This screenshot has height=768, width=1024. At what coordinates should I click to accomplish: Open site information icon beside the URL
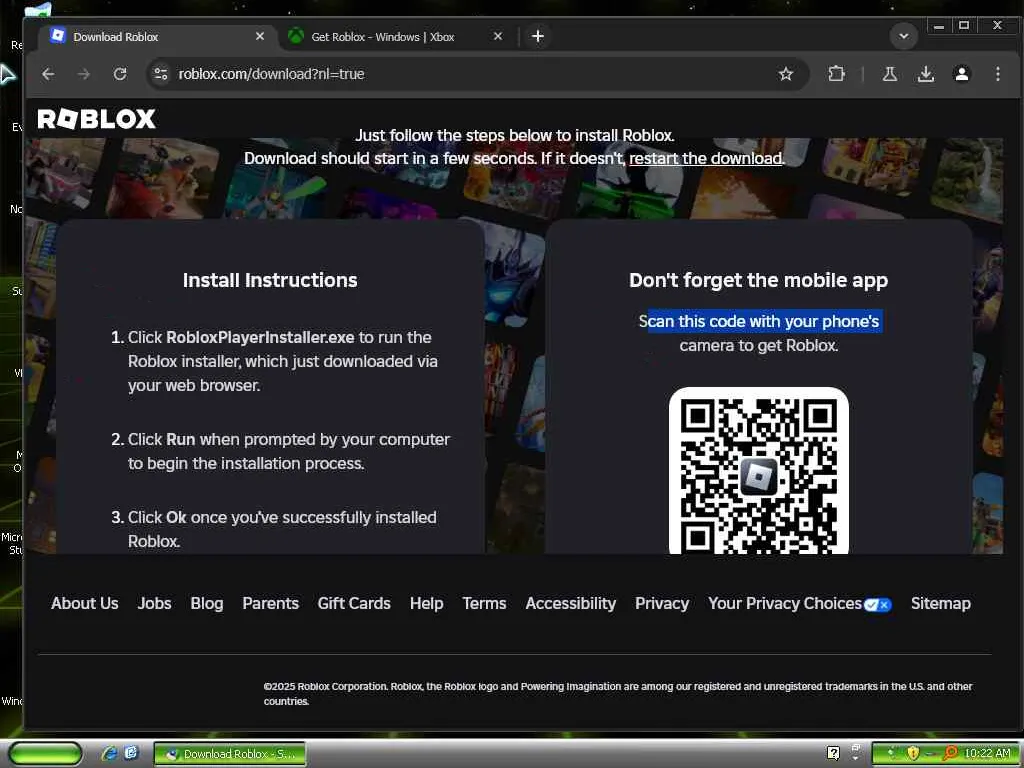[161, 74]
